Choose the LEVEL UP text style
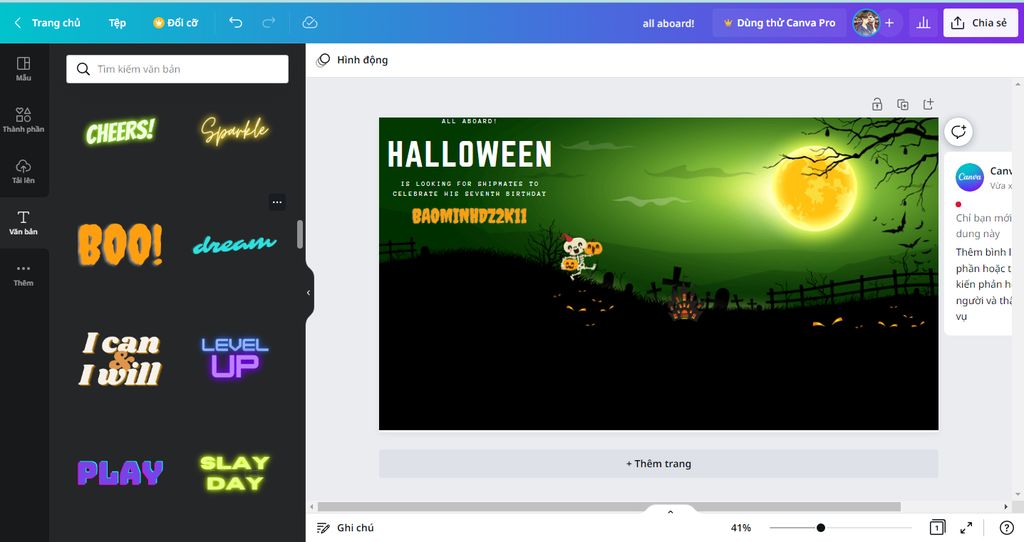Viewport: 1024px width, 542px height. (234, 357)
